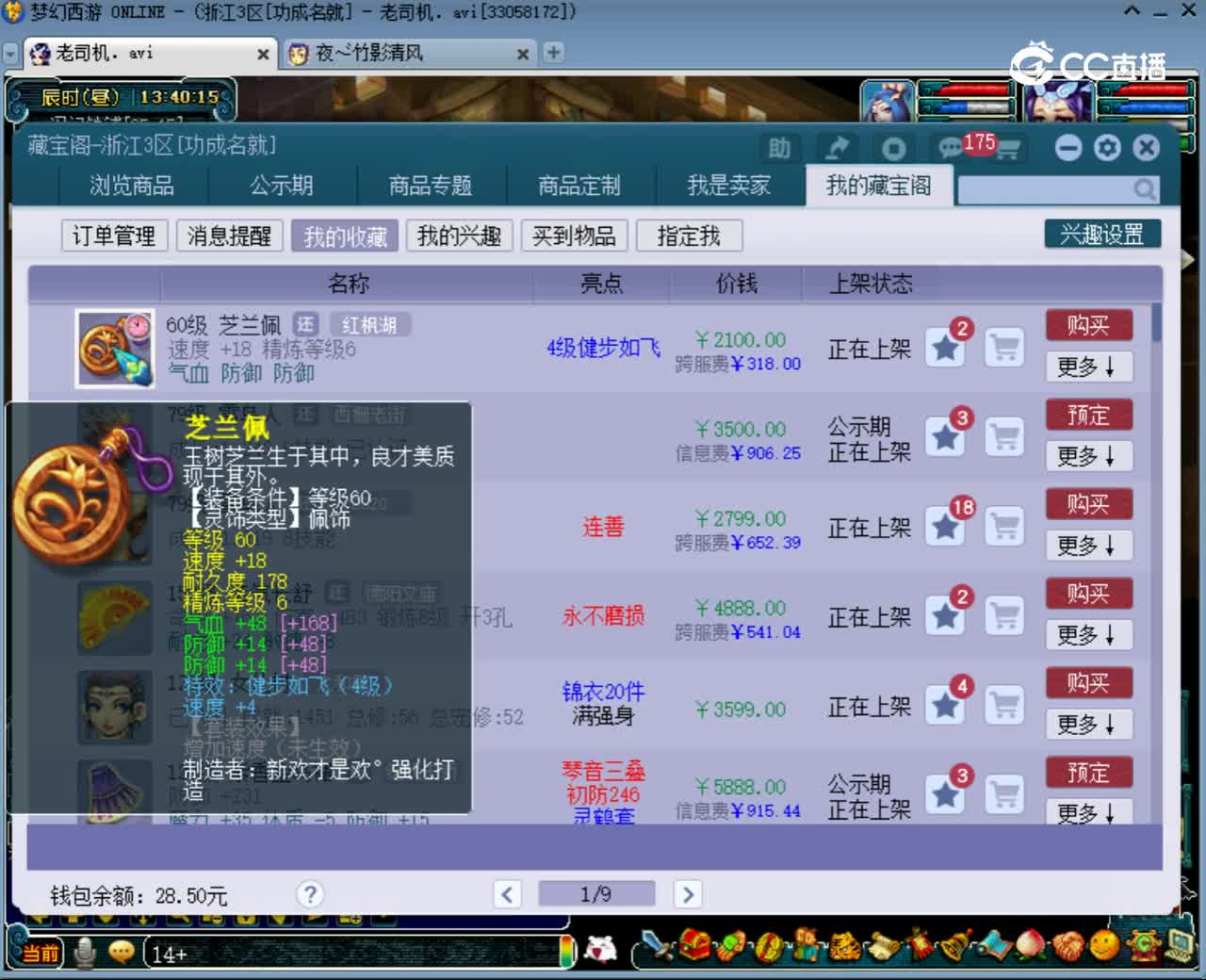Image resolution: width=1206 pixels, height=980 pixels.
Task: Select the 我的藏宝阁 tab
Action: tap(879, 186)
